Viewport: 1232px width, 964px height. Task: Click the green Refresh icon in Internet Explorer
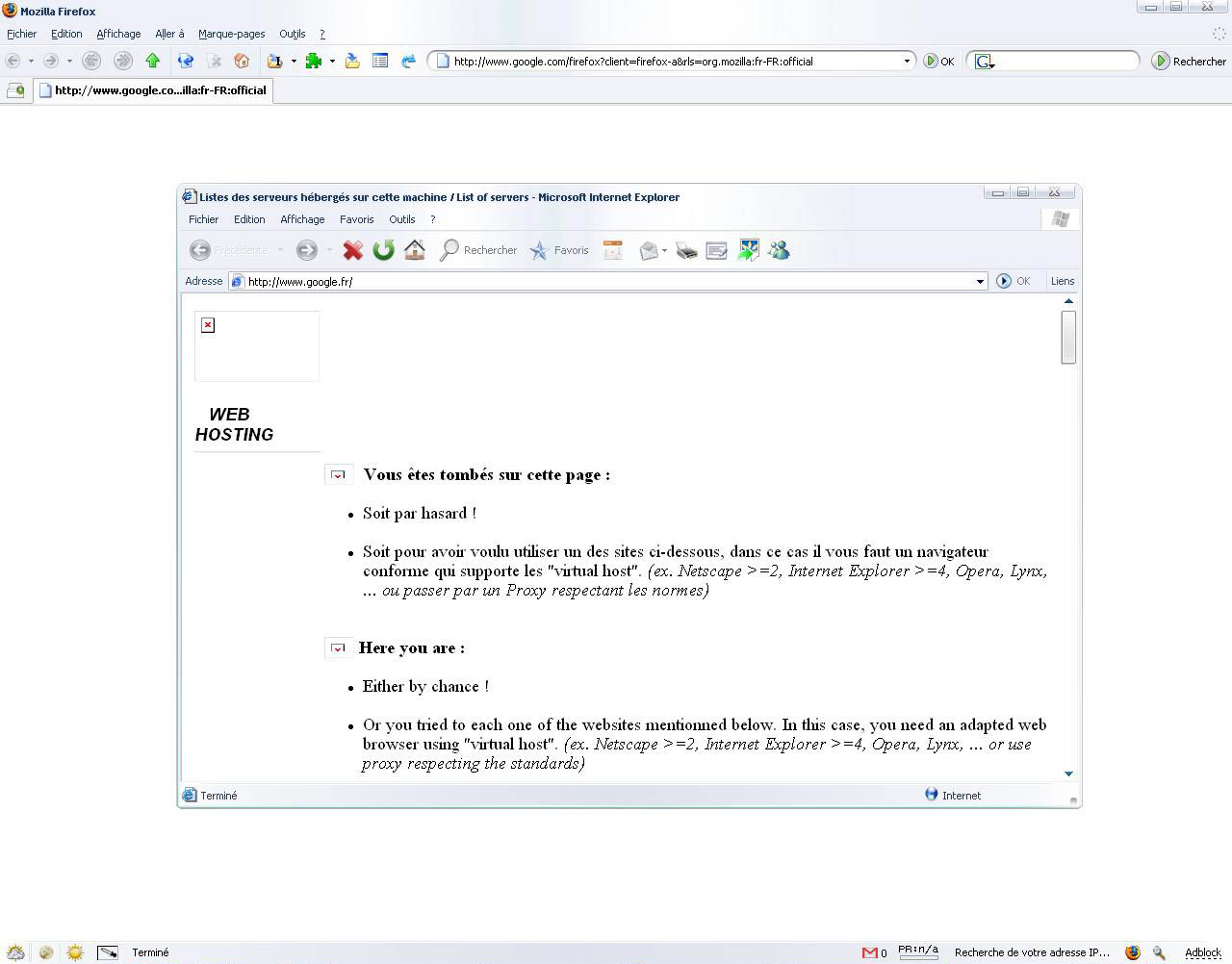pos(383,250)
